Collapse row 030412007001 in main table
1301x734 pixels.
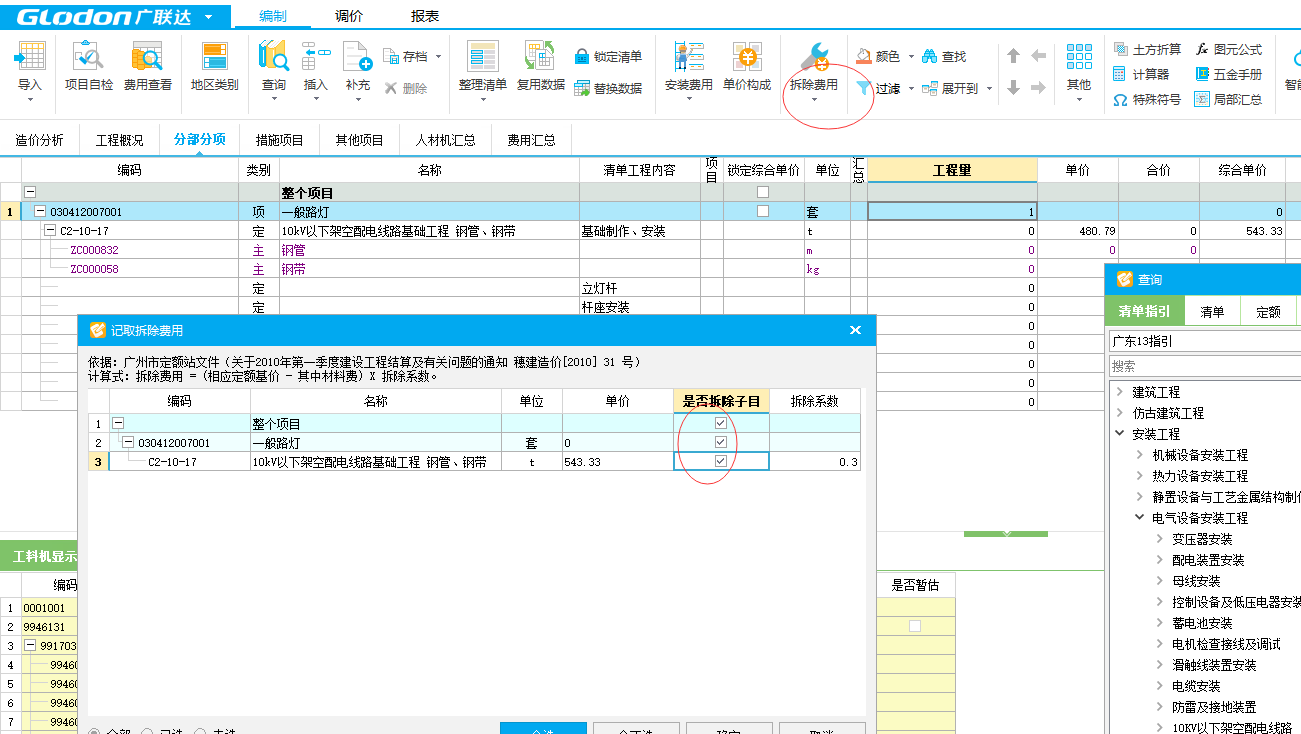coord(40,211)
